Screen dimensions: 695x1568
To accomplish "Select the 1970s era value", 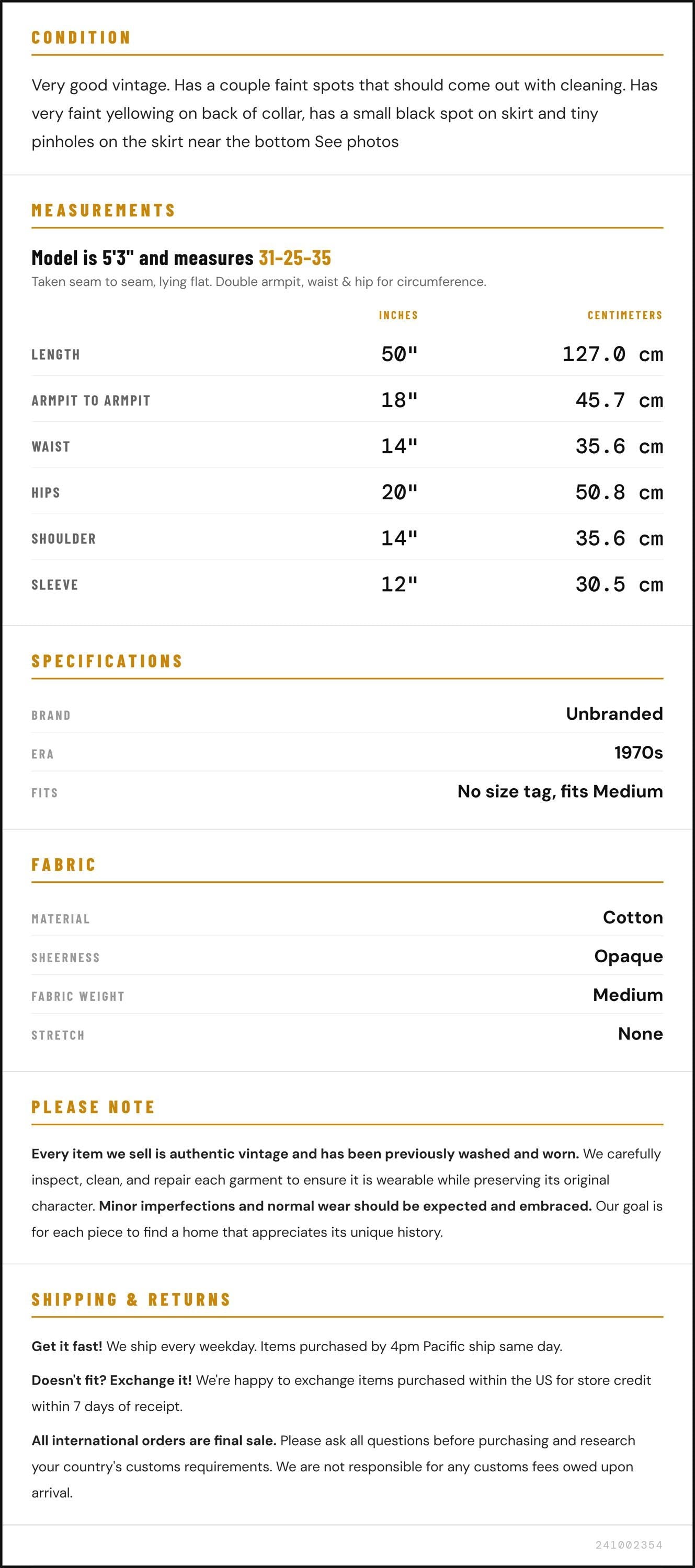I will (639, 752).
